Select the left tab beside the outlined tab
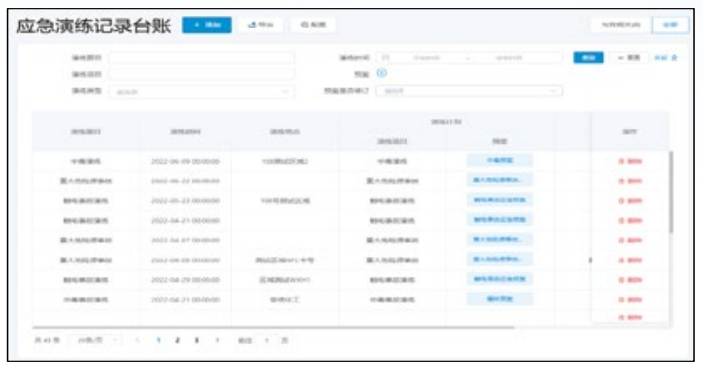 pyautogui.click(x=621, y=25)
